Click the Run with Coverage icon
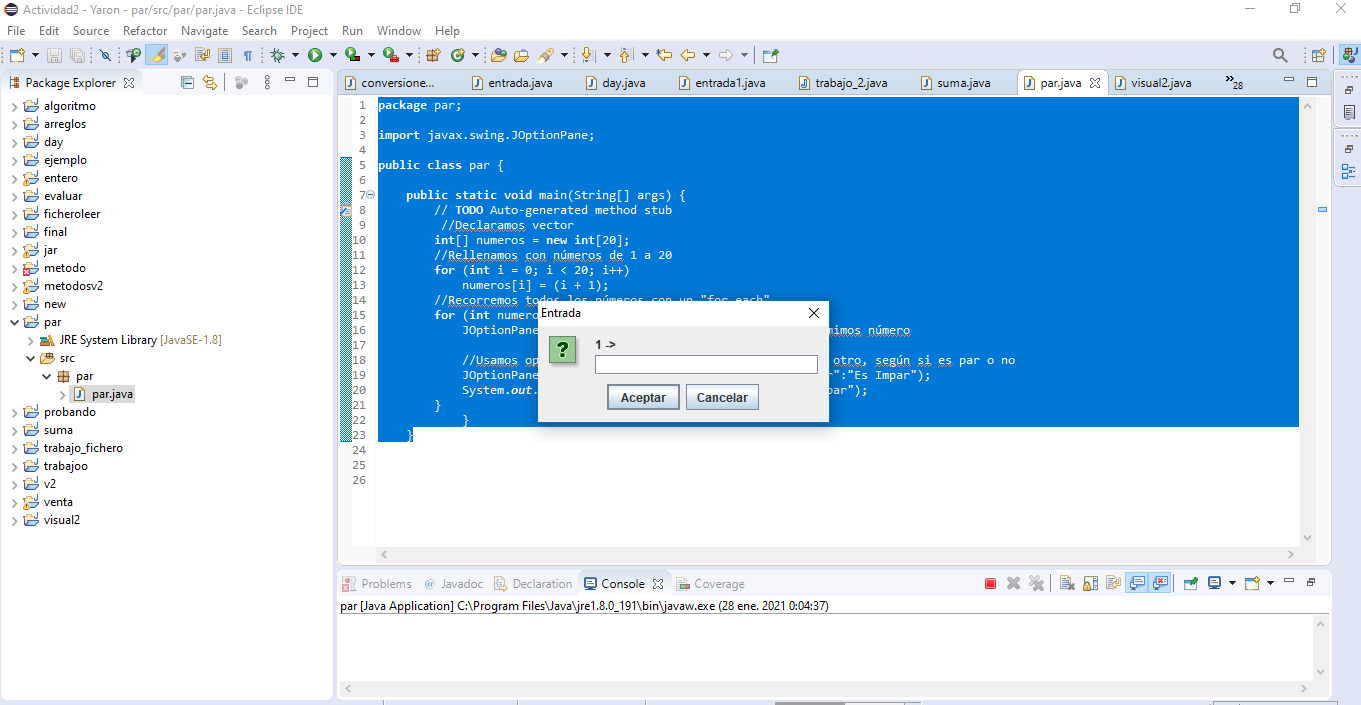The width and height of the screenshot is (1361, 705). point(351,55)
